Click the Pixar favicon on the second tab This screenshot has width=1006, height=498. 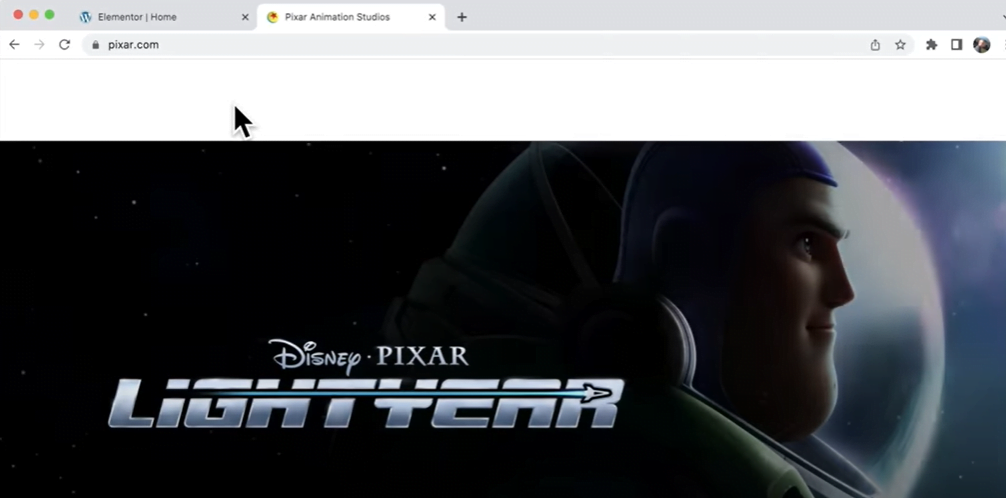point(272,17)
